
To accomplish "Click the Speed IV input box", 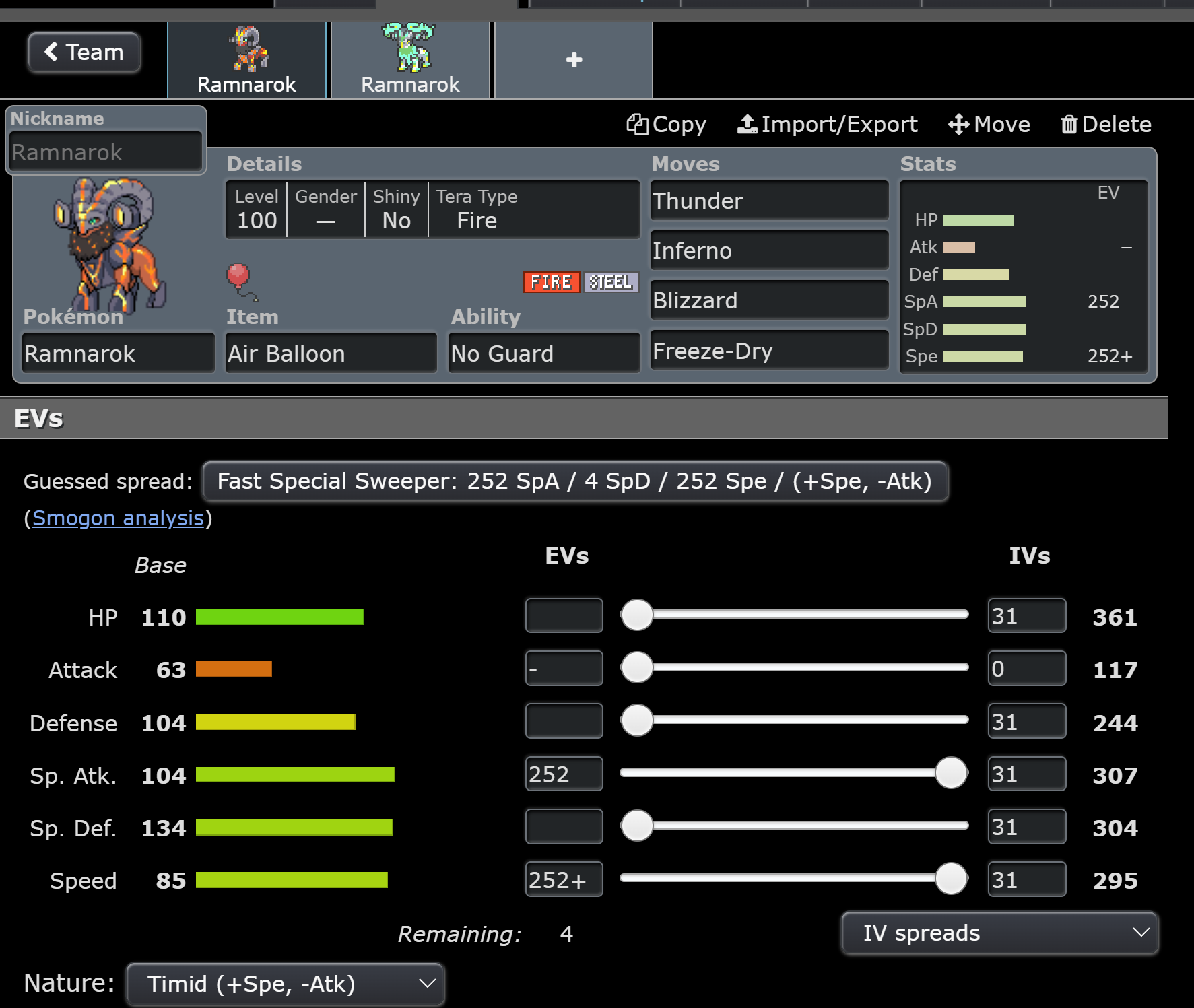I will [1027, 879].
